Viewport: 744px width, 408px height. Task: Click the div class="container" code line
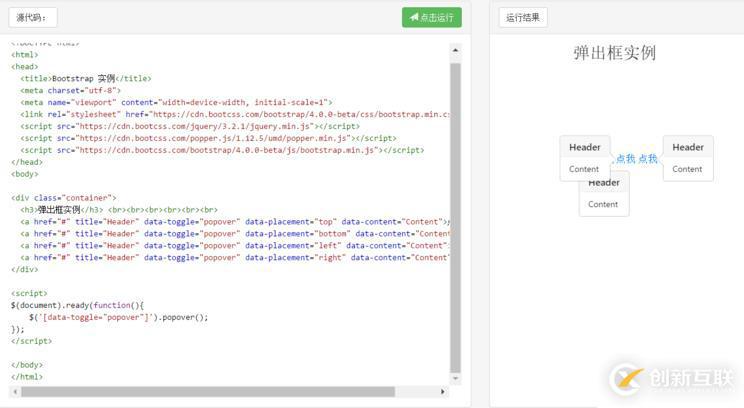tap(64, 197)
